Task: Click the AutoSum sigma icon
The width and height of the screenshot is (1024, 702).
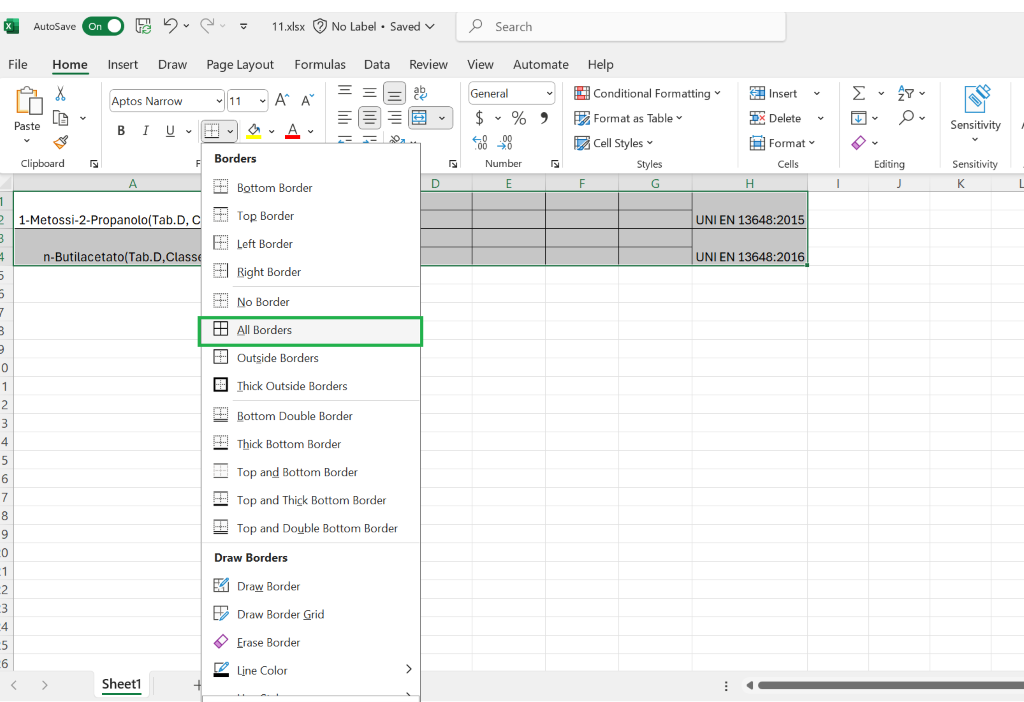Action: [859, 93]
